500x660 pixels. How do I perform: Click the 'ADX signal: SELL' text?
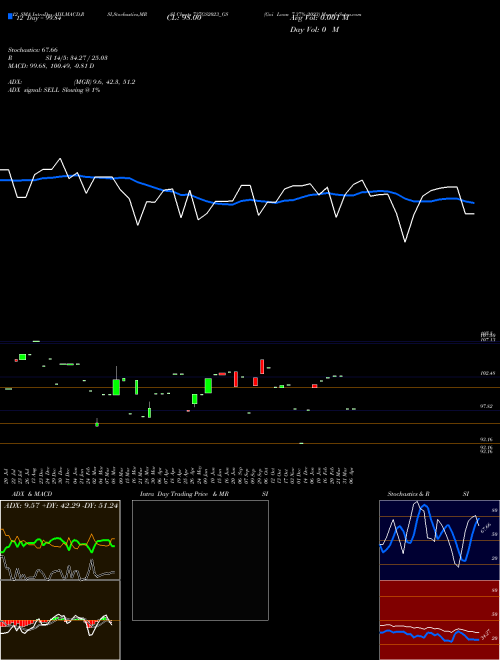pos(34,90)
